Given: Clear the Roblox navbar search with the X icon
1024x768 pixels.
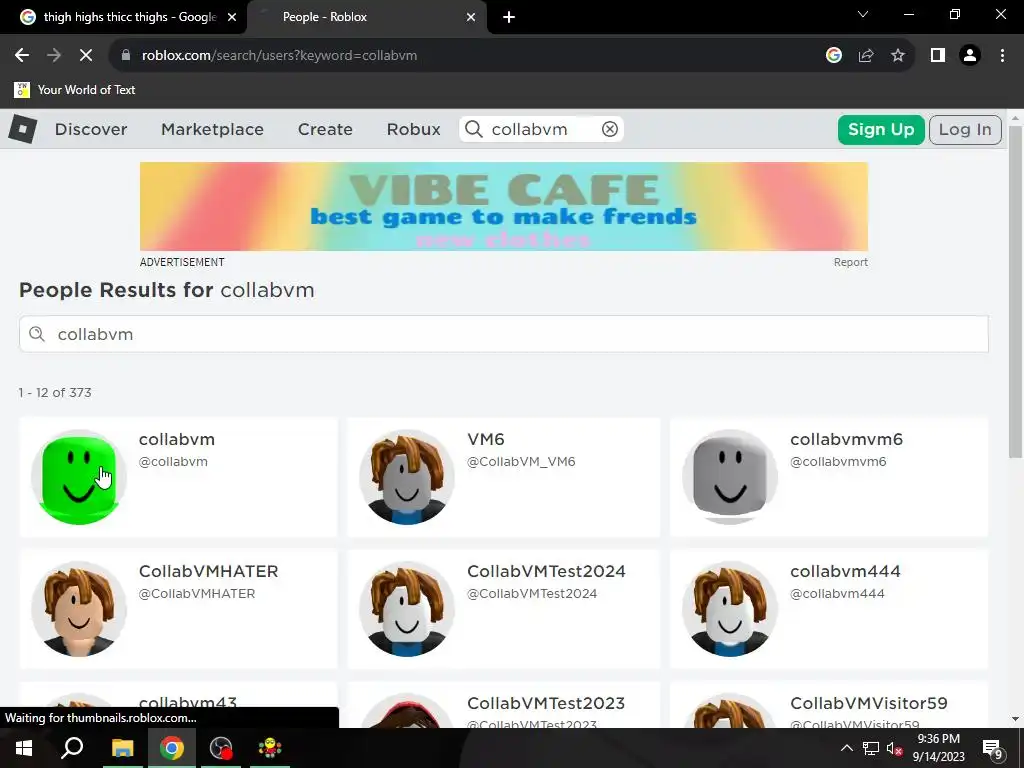Looking at the screenshot, I should click(609, 129).
